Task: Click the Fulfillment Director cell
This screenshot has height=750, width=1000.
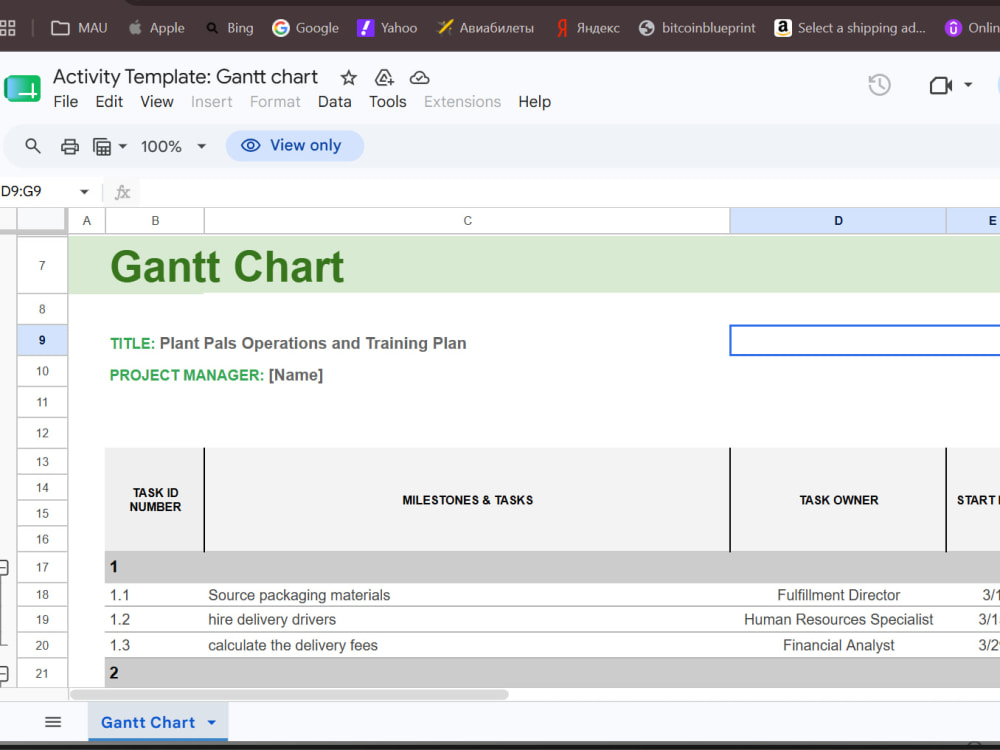Action: 838,595
